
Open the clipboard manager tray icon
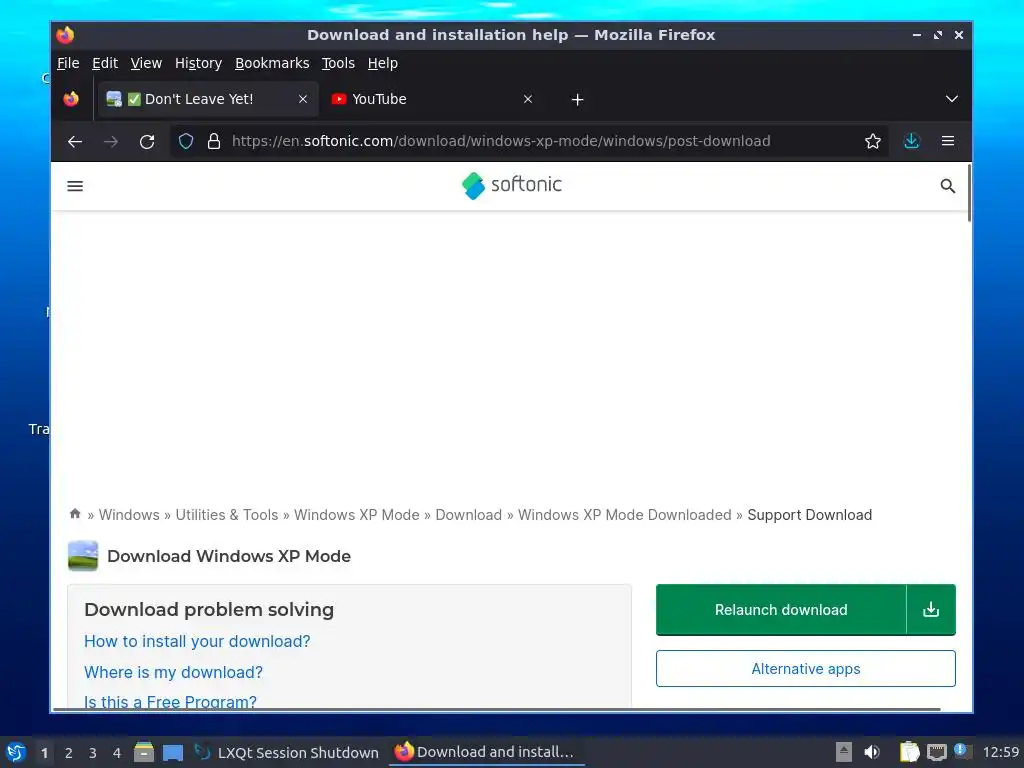pyautogui.click(x=910, y=752)
